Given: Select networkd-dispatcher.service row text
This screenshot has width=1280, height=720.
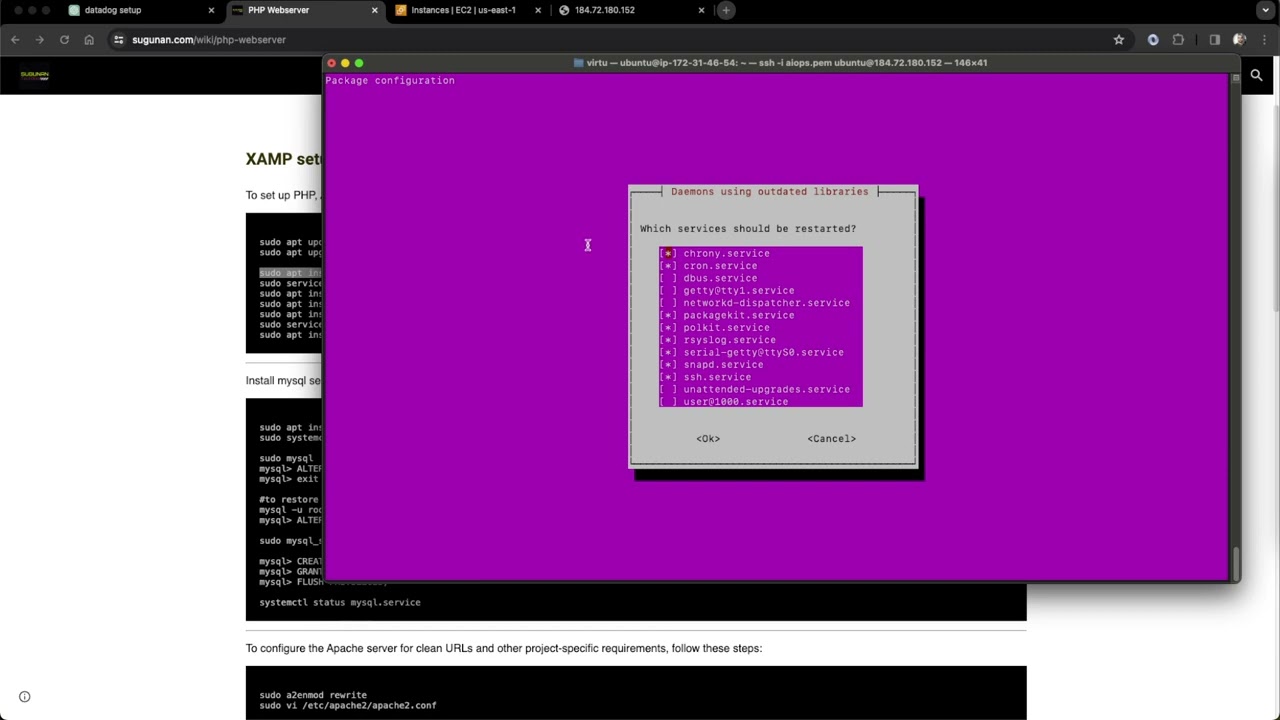Looking at the screenshot, I should pos(766,303).
